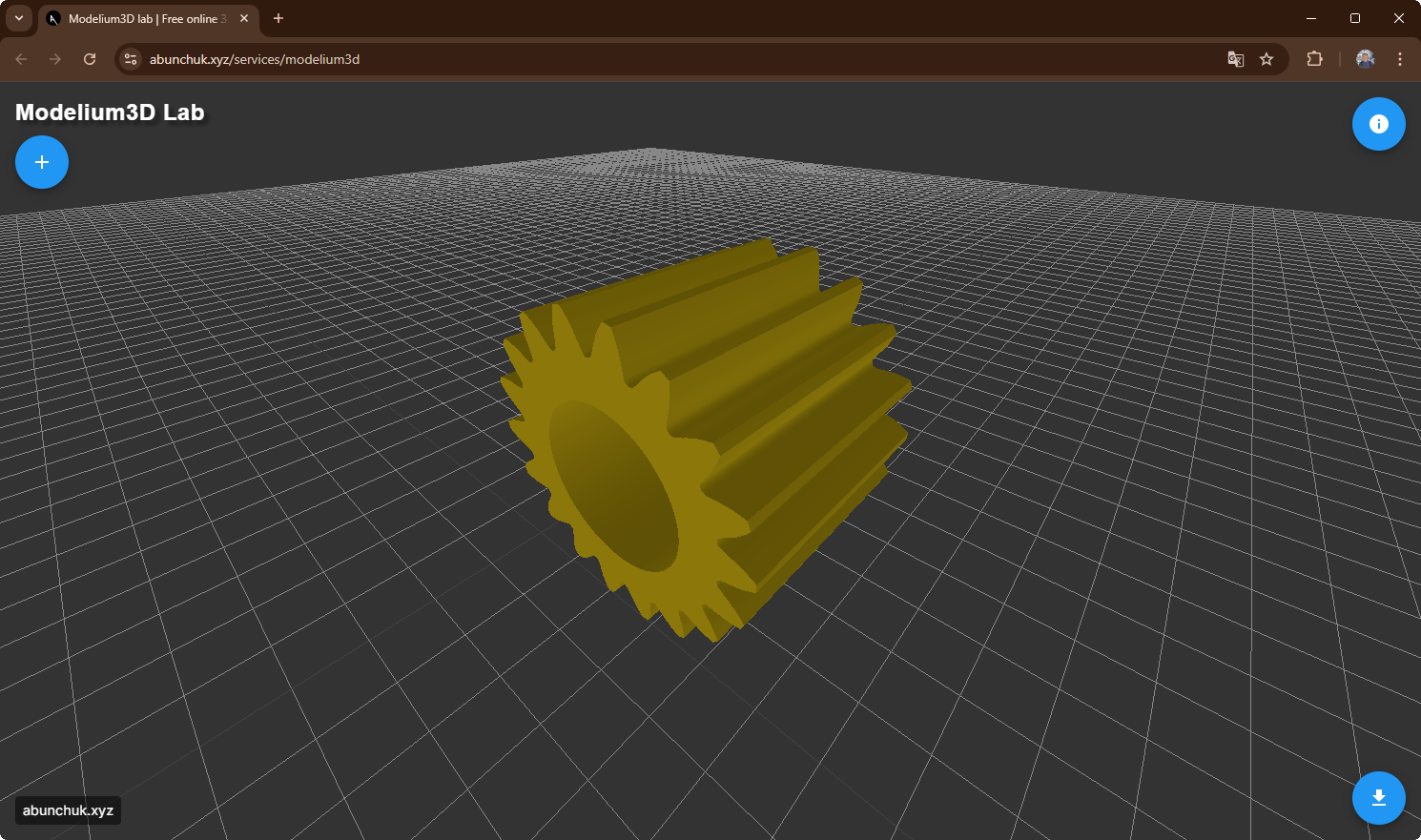Click the forward navigation arrow
The image size is (1421, 840).
coord(54,59)
